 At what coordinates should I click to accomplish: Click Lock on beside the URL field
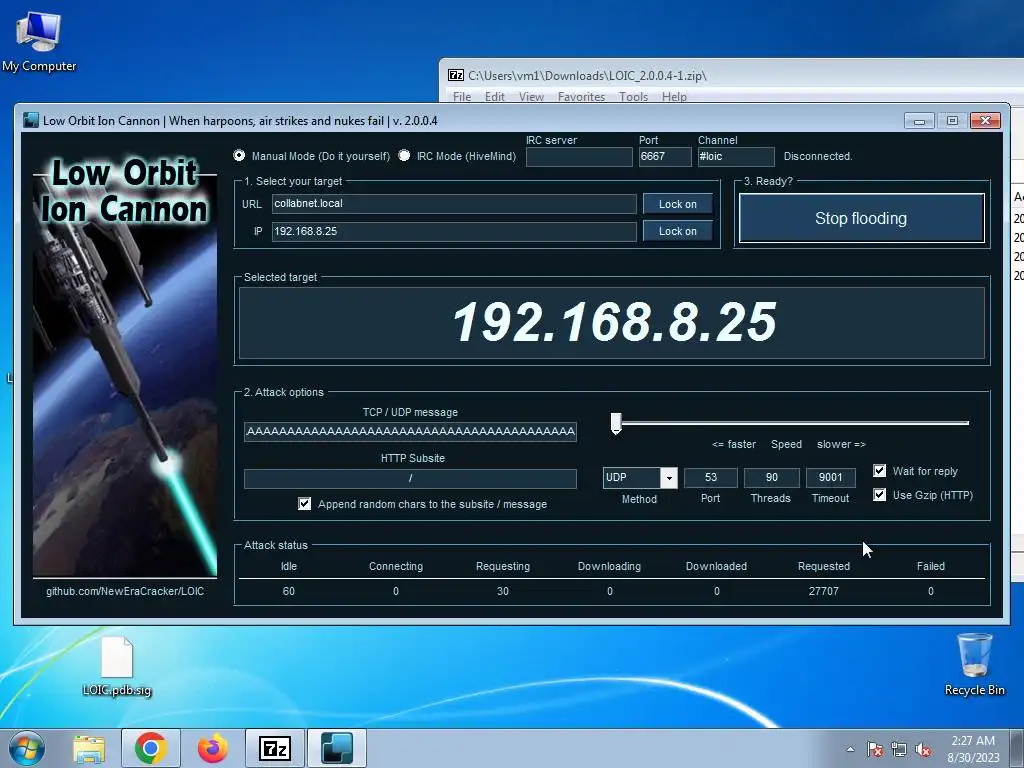click(677, 204)
